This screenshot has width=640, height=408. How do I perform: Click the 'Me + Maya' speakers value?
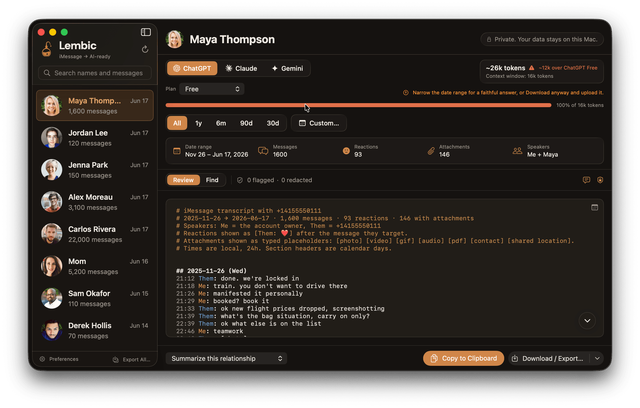click(542, 155)
